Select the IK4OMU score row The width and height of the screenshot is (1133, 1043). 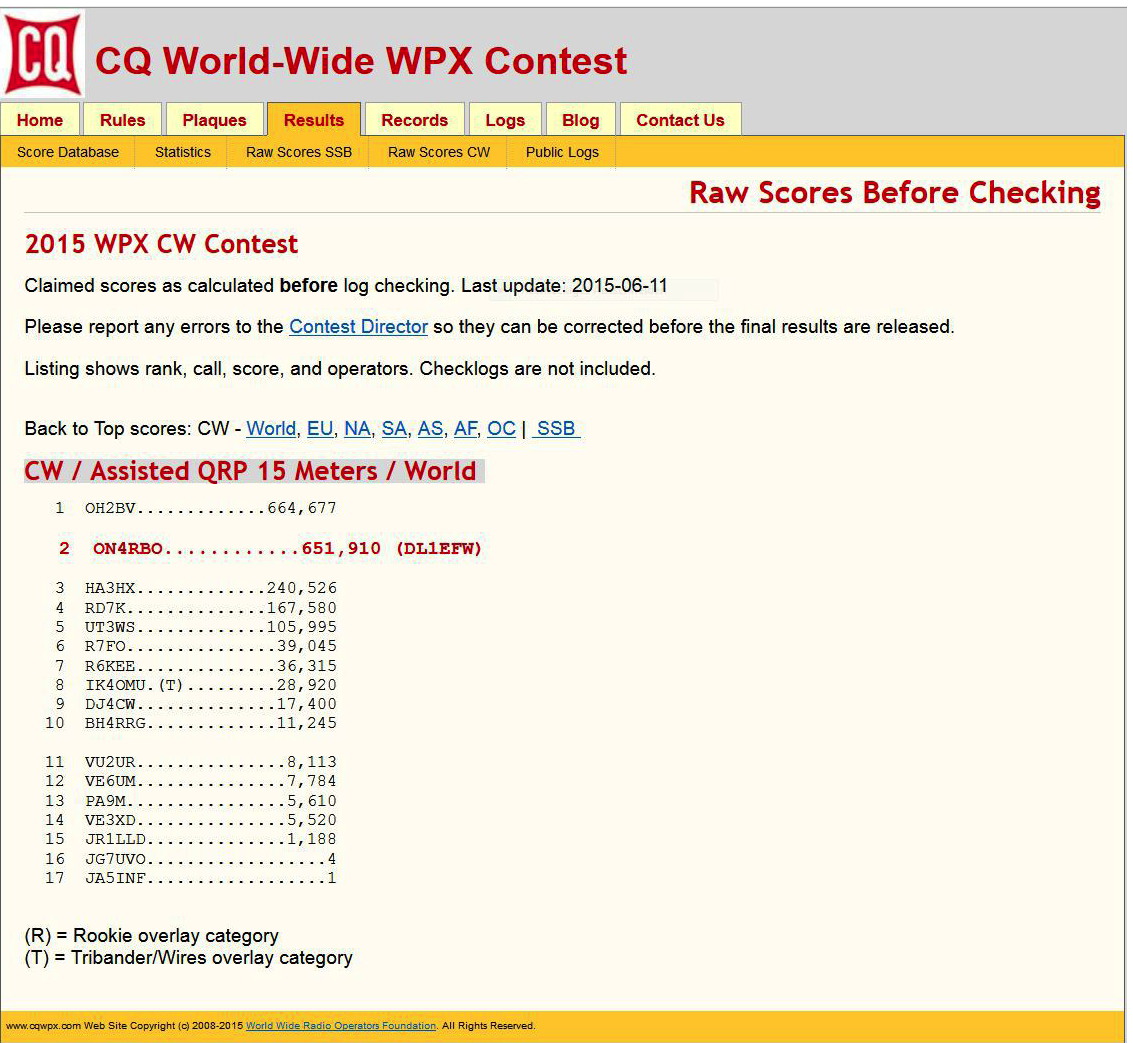196,684
